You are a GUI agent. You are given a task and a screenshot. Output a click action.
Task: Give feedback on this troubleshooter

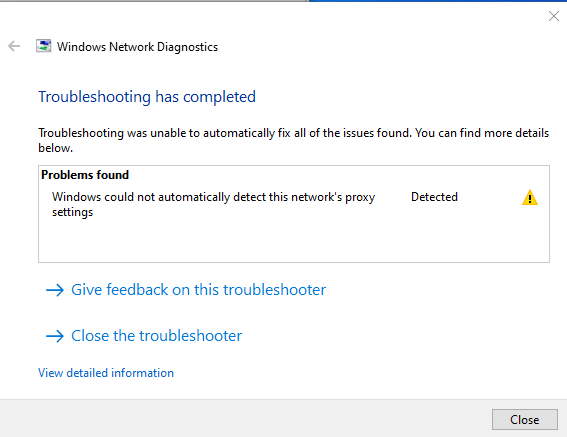click(x=186, y=290)
